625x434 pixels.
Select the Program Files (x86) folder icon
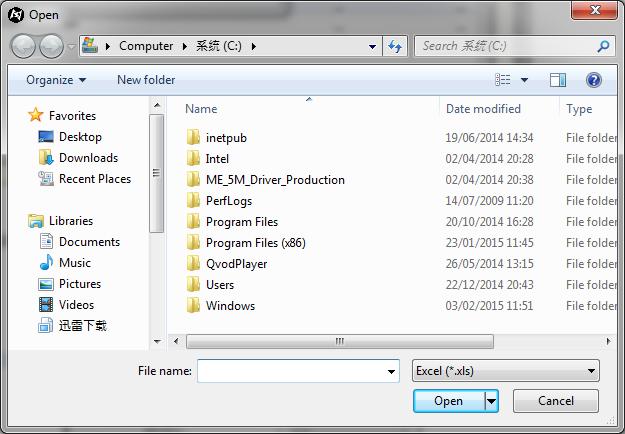tap(193, 243)
